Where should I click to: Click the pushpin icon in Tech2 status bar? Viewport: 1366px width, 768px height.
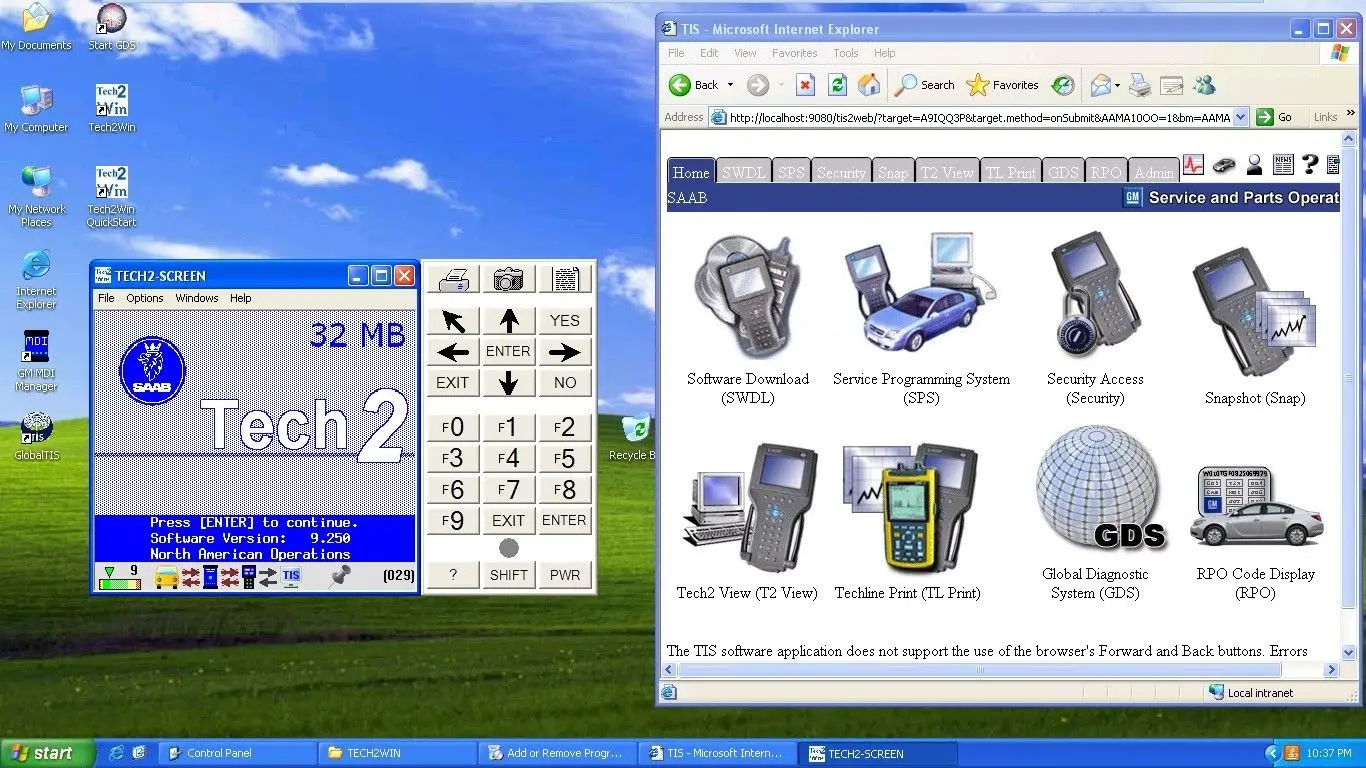tap(341, 576)
